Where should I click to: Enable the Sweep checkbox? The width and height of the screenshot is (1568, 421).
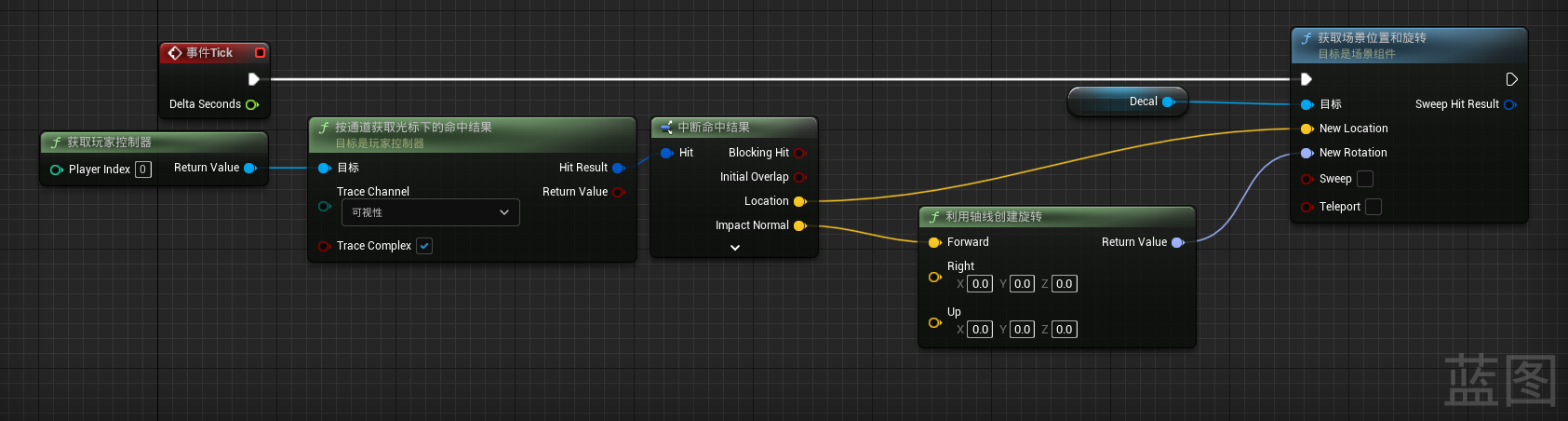1365,179
